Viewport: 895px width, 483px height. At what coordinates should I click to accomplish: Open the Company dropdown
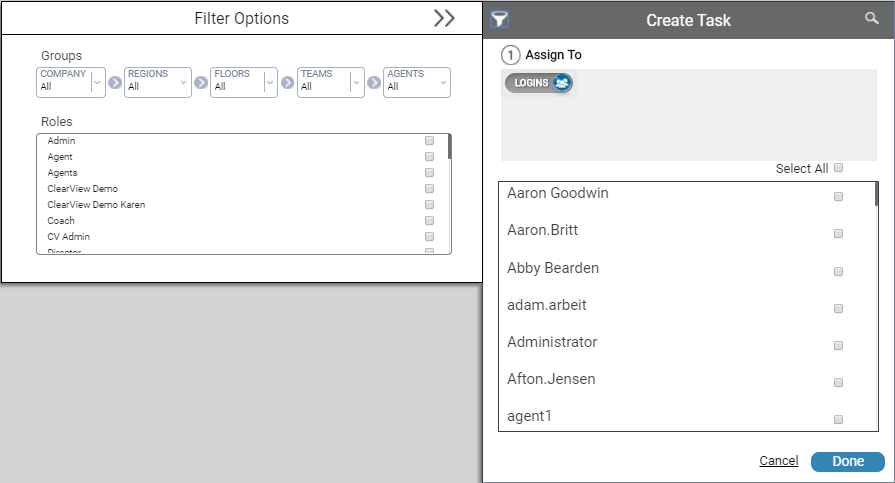(x=97, y=83)
